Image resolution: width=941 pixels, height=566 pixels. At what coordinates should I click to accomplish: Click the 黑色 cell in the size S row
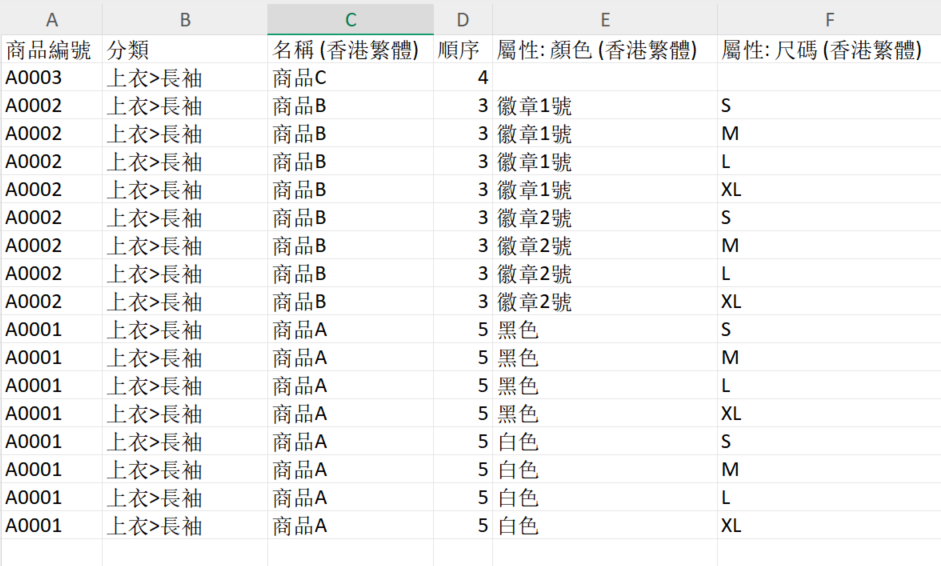point(604,330)
